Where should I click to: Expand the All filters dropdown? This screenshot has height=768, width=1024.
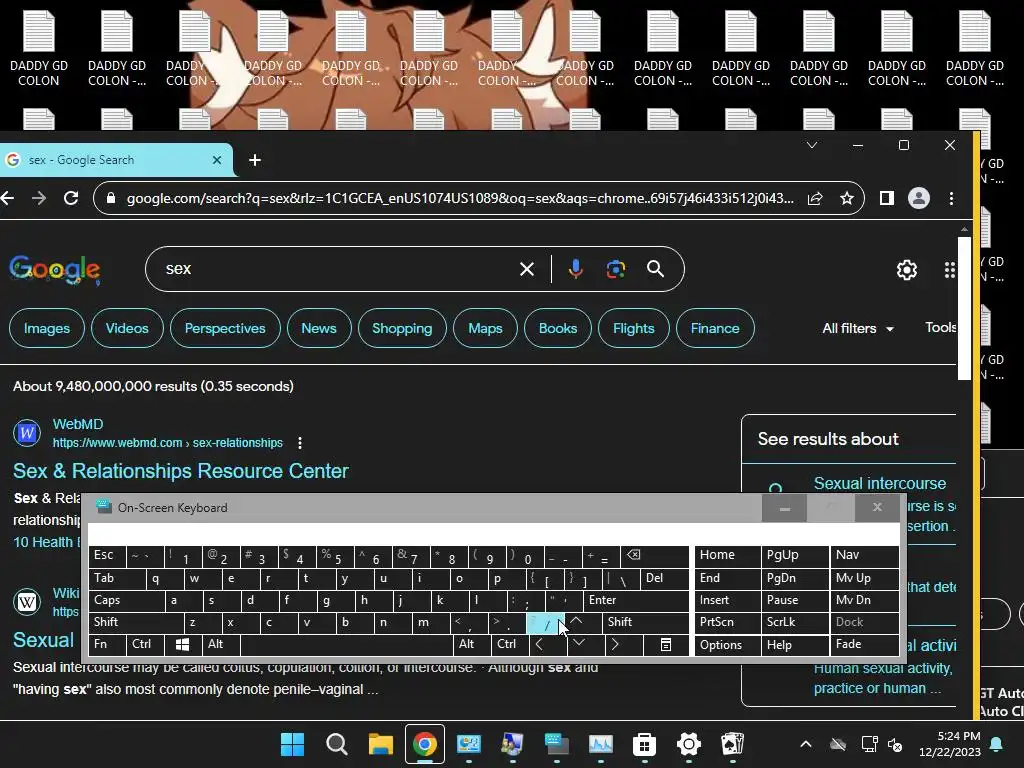857,328
